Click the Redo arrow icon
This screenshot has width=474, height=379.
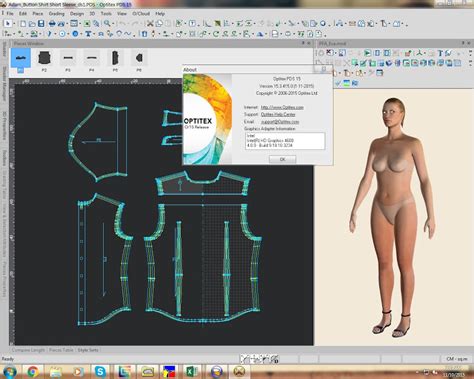click(135, 23)
